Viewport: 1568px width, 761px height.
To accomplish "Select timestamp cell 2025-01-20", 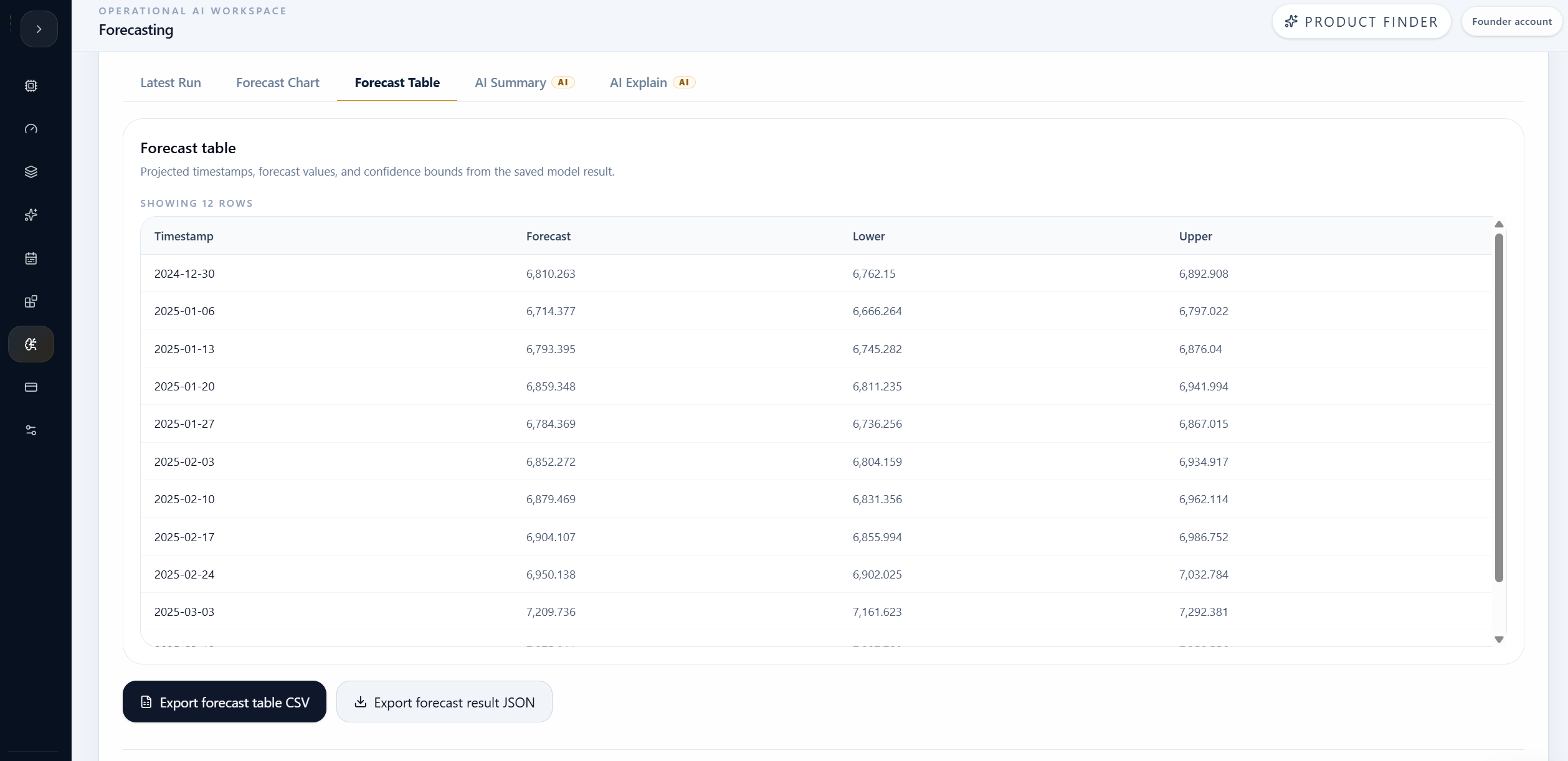I will pos(184,386).
